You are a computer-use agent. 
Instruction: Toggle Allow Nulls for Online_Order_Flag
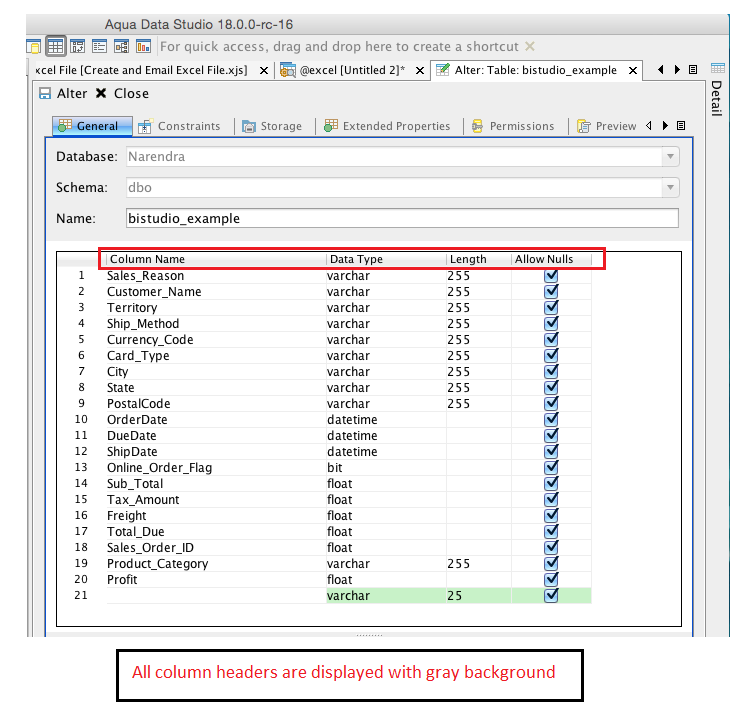551,467
